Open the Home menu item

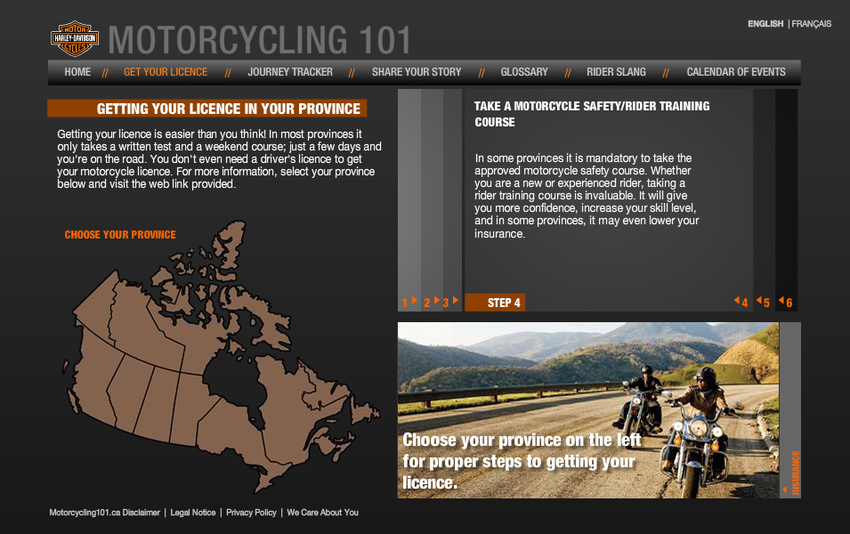[x=78, y=72]
